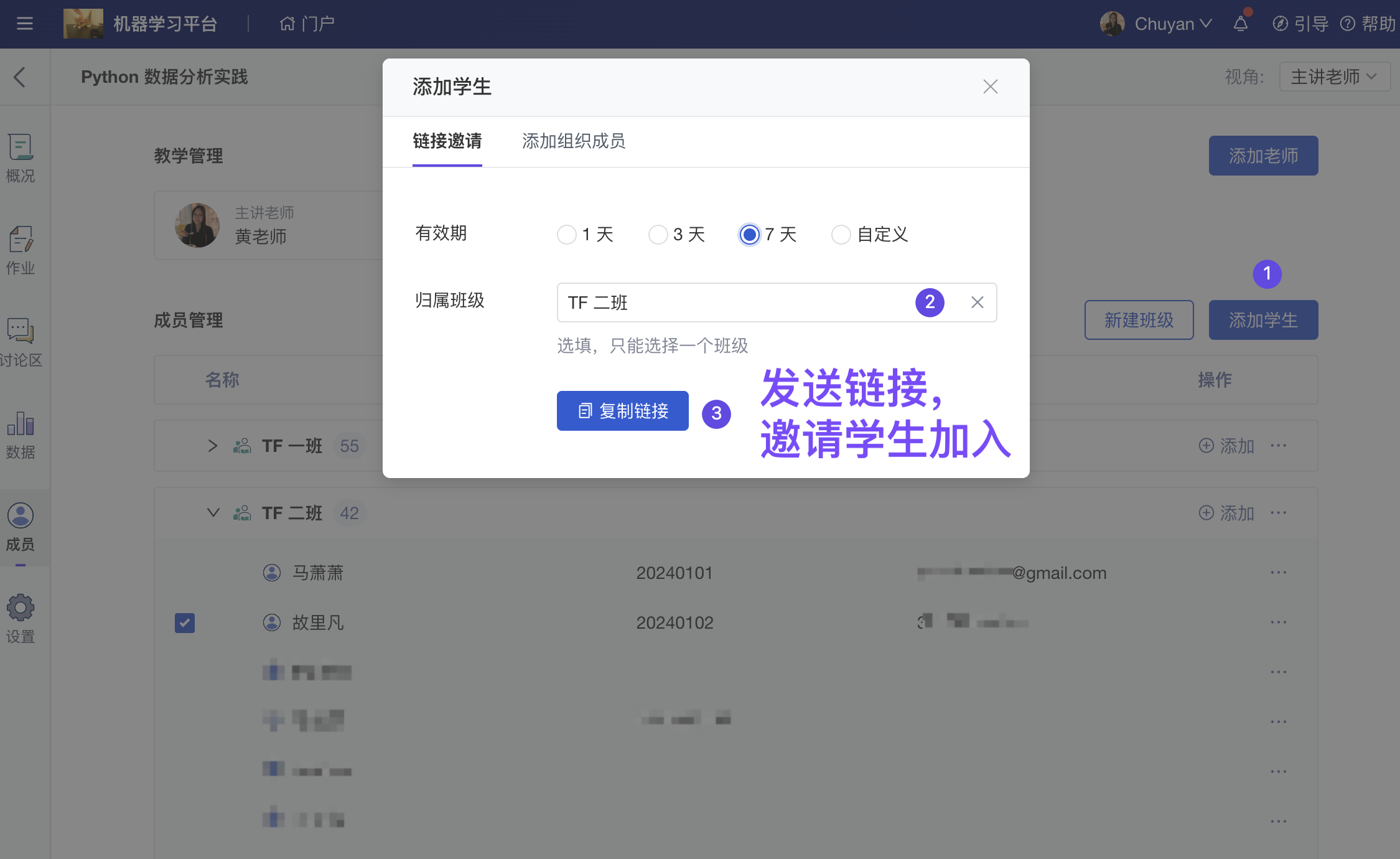
Task: Open the hamburger menu icon
Action: pyautogui.click(x=25, y=24)
